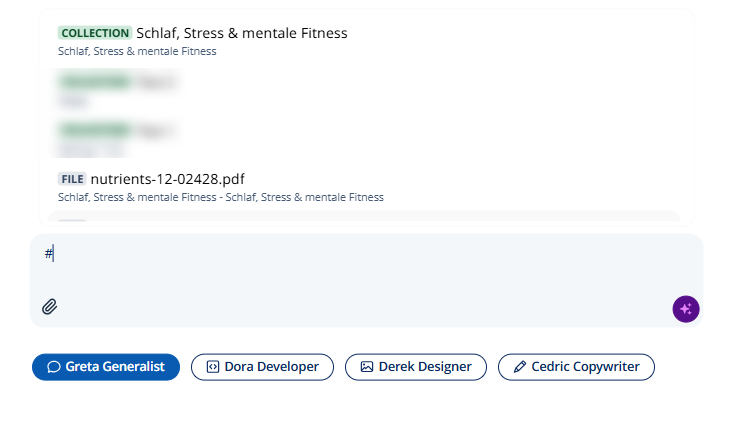Switch assistant to Cedric Copywriter
The width and height of the screenshot is (744, 433).
pos(577,367)
